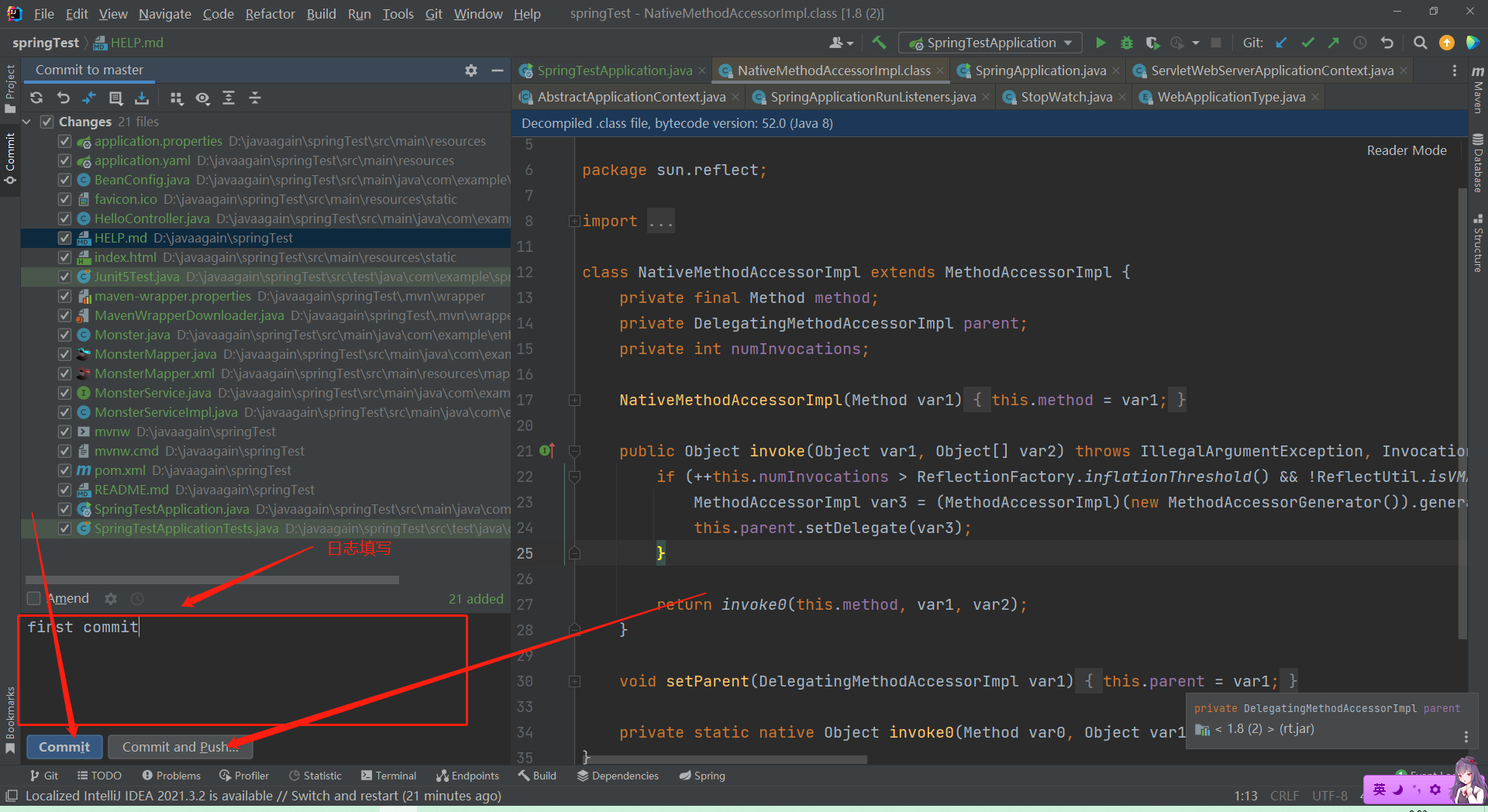Screen dimensions: 1488x812
Task: Click the changes list horizontal scrollbar
Action: point(212,580)
